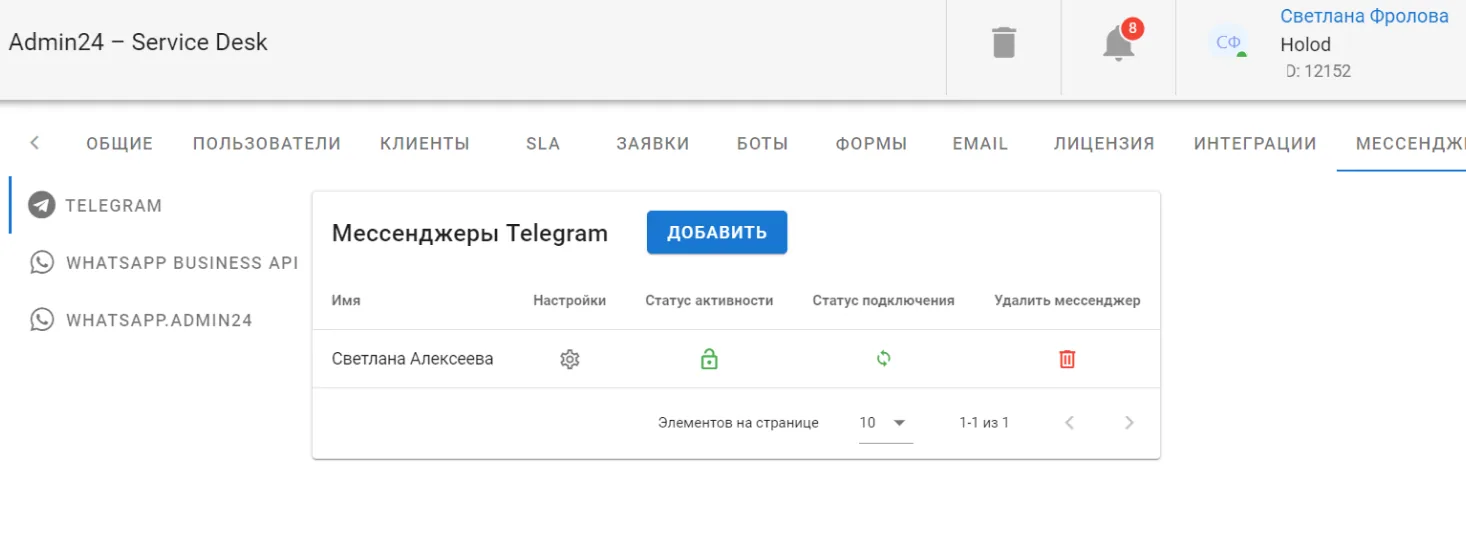Click the Светлана Алексеева name cell
Image resolution: width=1466 pixels, height=534 pixels.
pyautogui.click(x=412, y=359)
